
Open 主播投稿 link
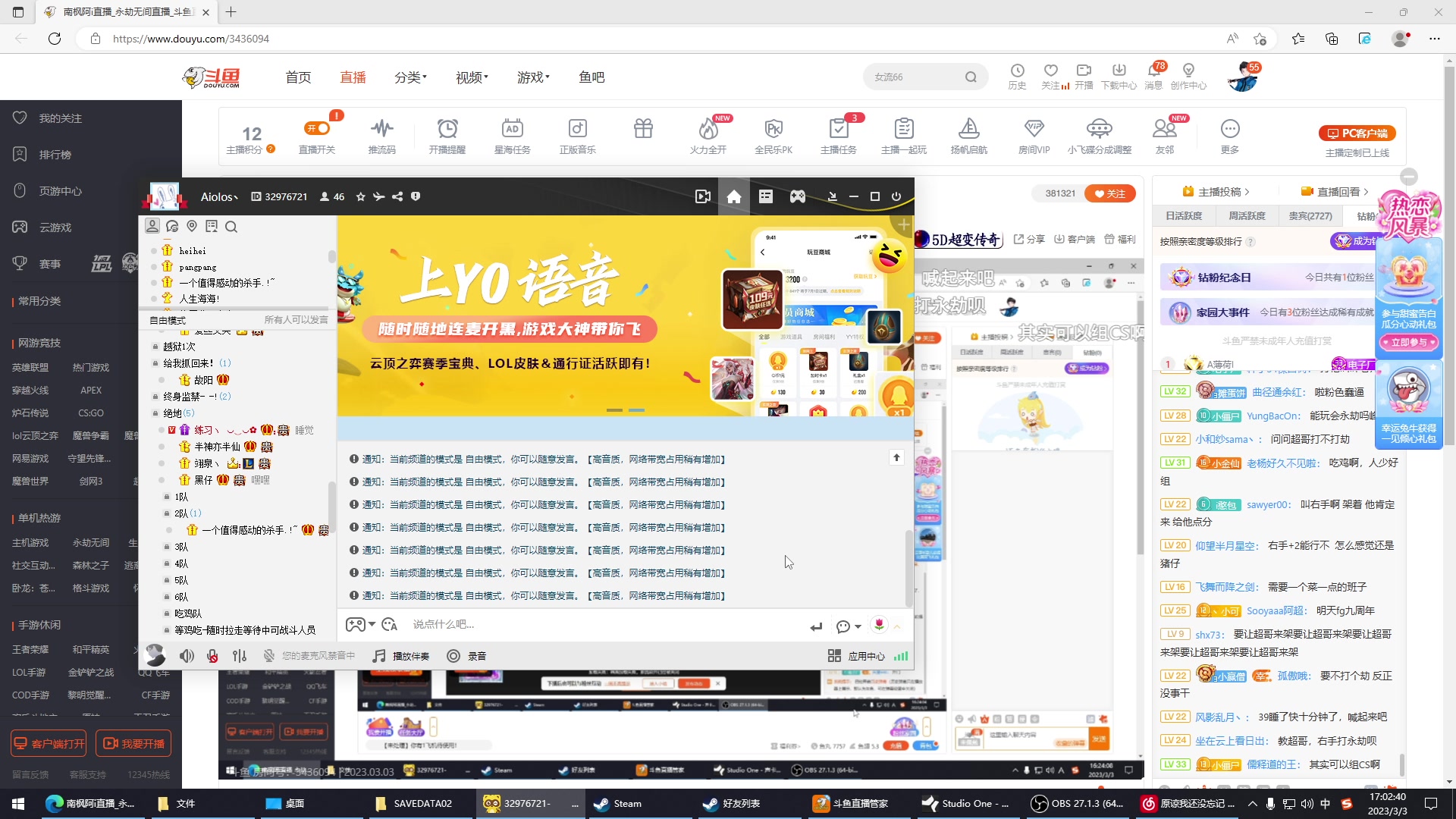point(1216,192)
